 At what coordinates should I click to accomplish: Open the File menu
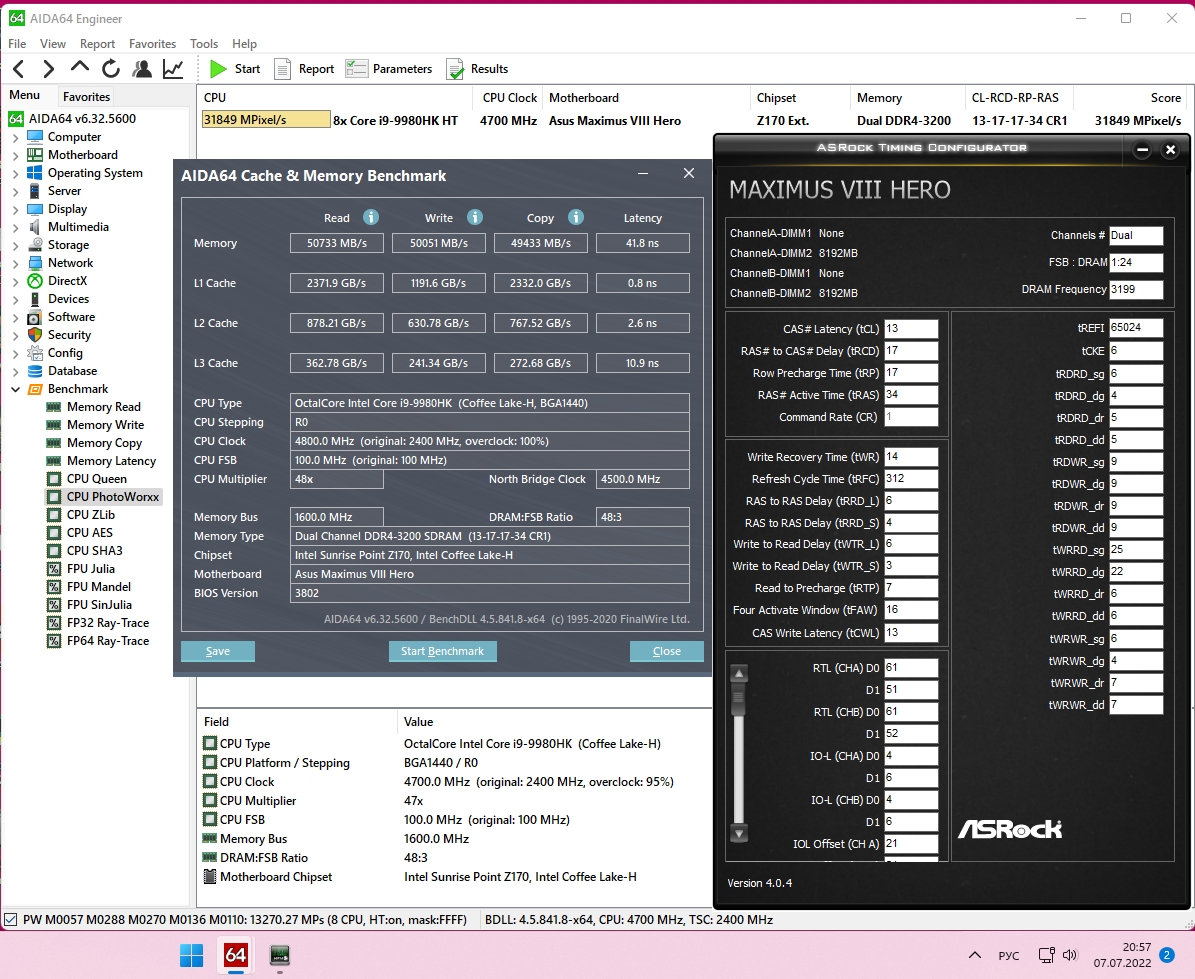pos(17,43)
